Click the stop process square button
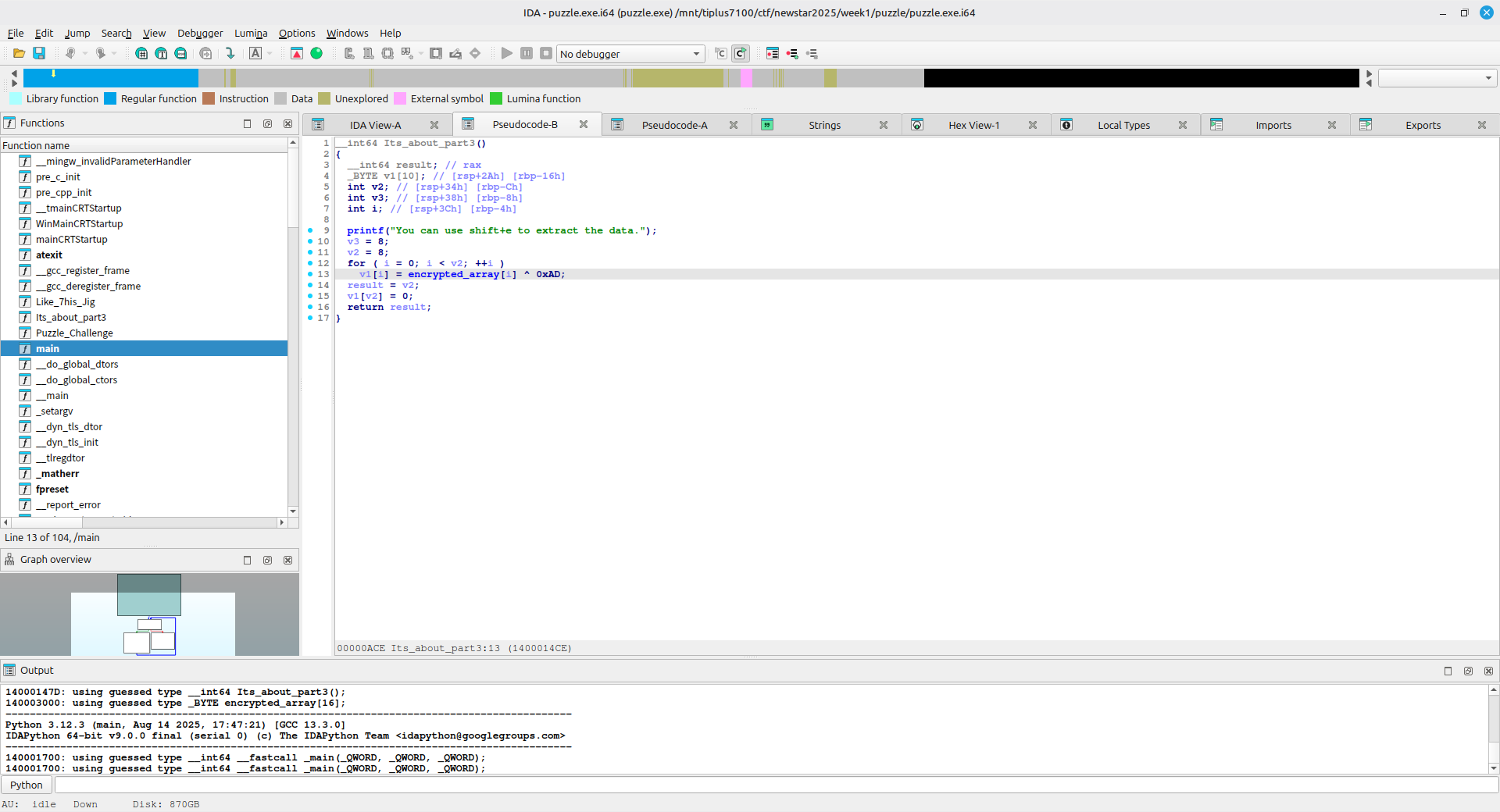This screenshot has height=812, width=1500. point(546,53)
